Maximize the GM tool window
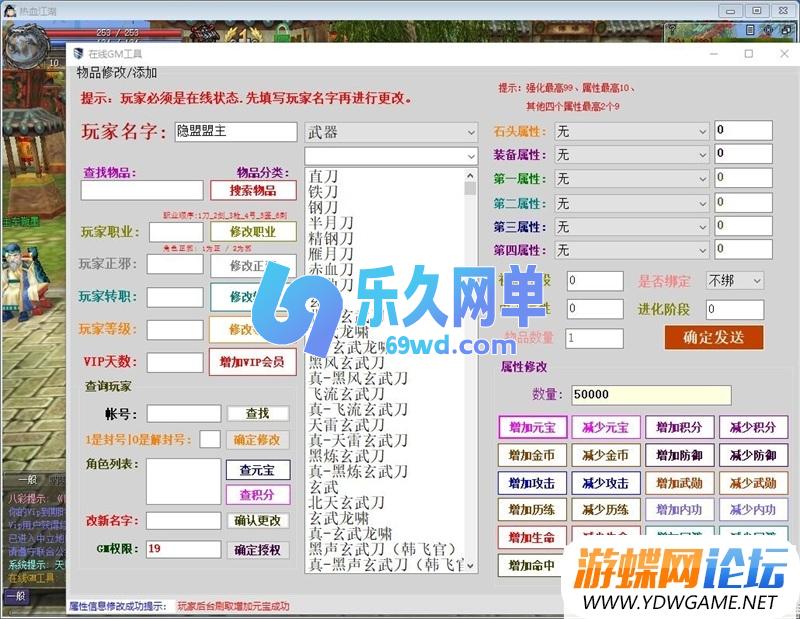 [x=748, y=54]
